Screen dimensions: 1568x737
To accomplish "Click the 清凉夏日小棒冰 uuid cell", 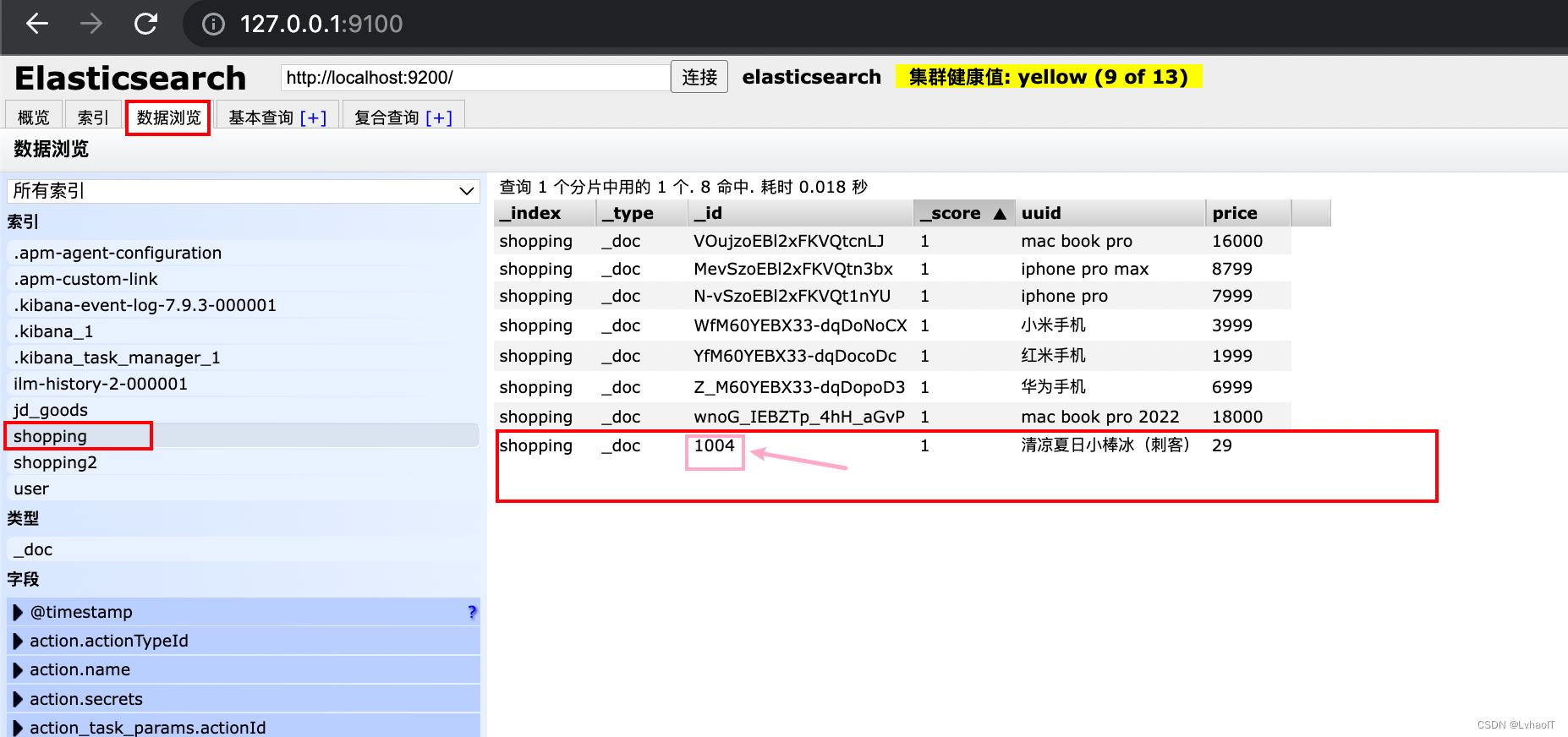I will tap(1105, 445).
